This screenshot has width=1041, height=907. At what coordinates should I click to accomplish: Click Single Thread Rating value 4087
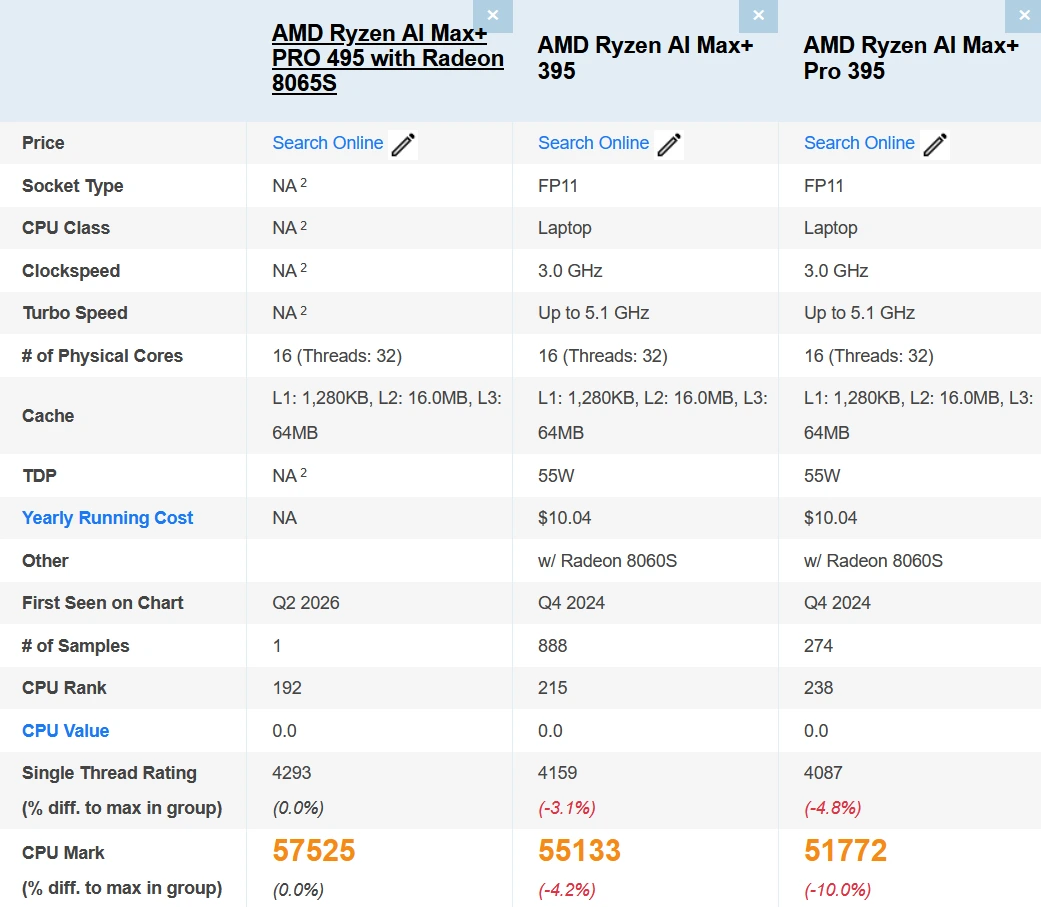(823, 773)
